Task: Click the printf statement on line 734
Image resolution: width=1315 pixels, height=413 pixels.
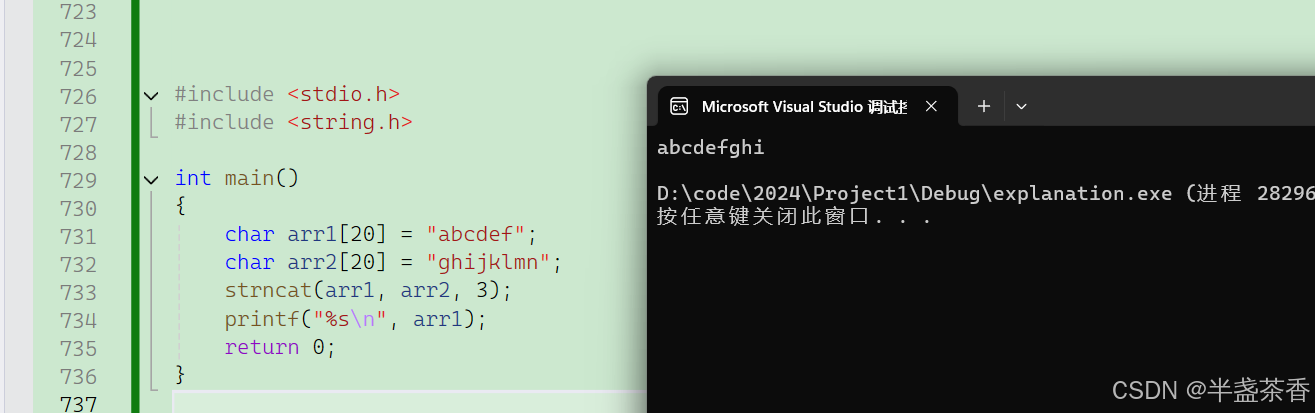Action: pos(355,319)
